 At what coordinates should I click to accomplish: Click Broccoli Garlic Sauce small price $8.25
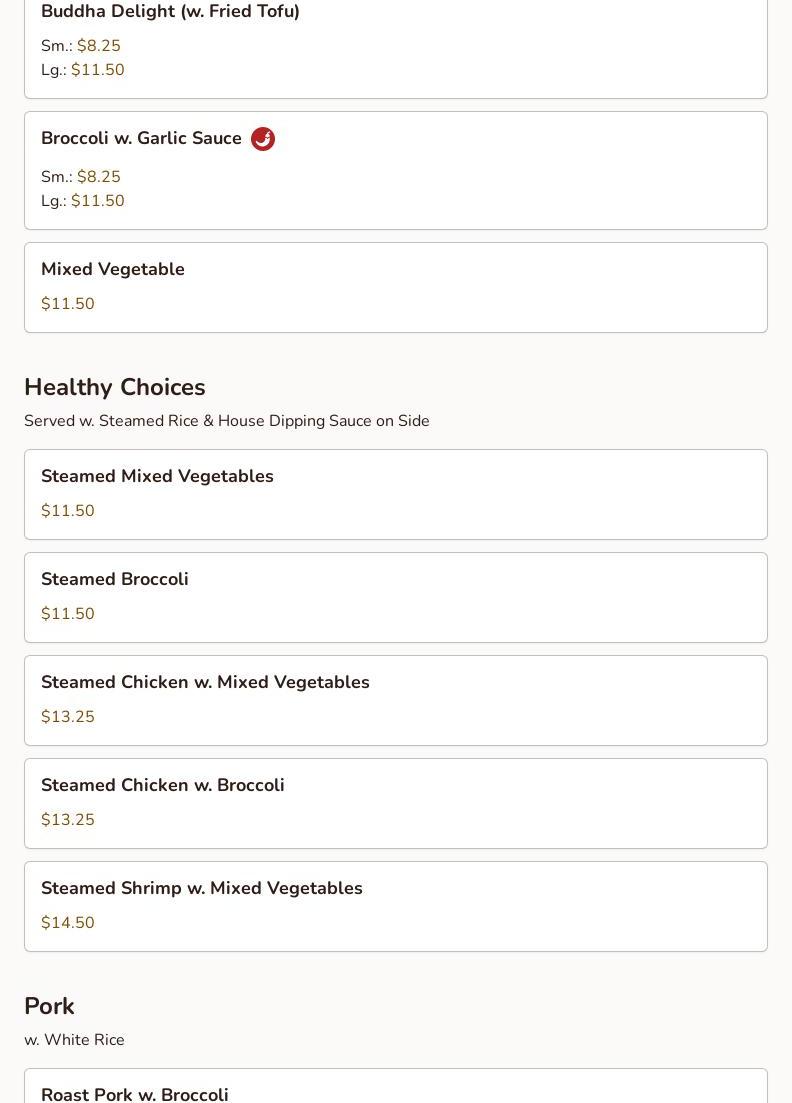(98, 177)
